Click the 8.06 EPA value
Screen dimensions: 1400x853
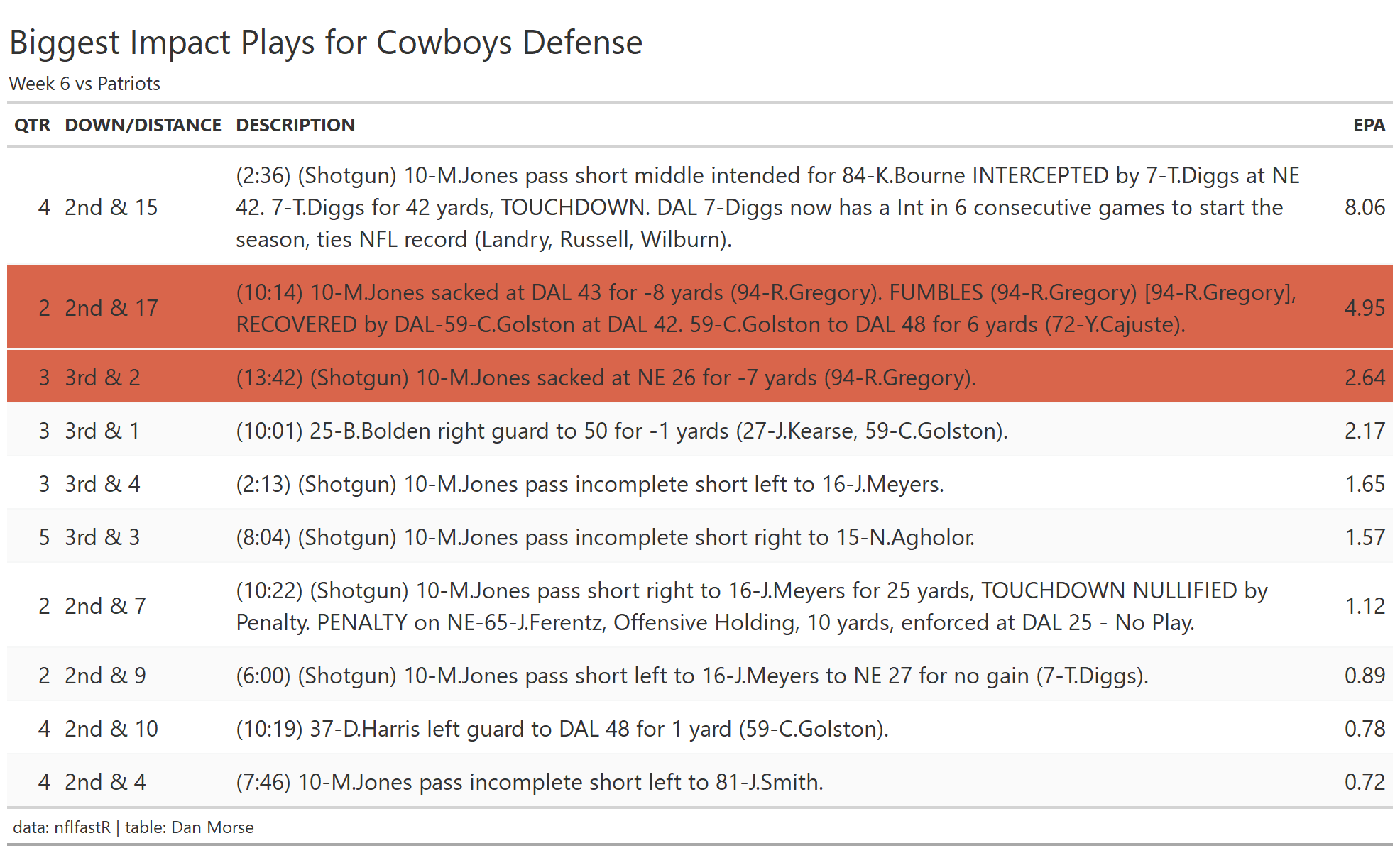pos(1365,207)
